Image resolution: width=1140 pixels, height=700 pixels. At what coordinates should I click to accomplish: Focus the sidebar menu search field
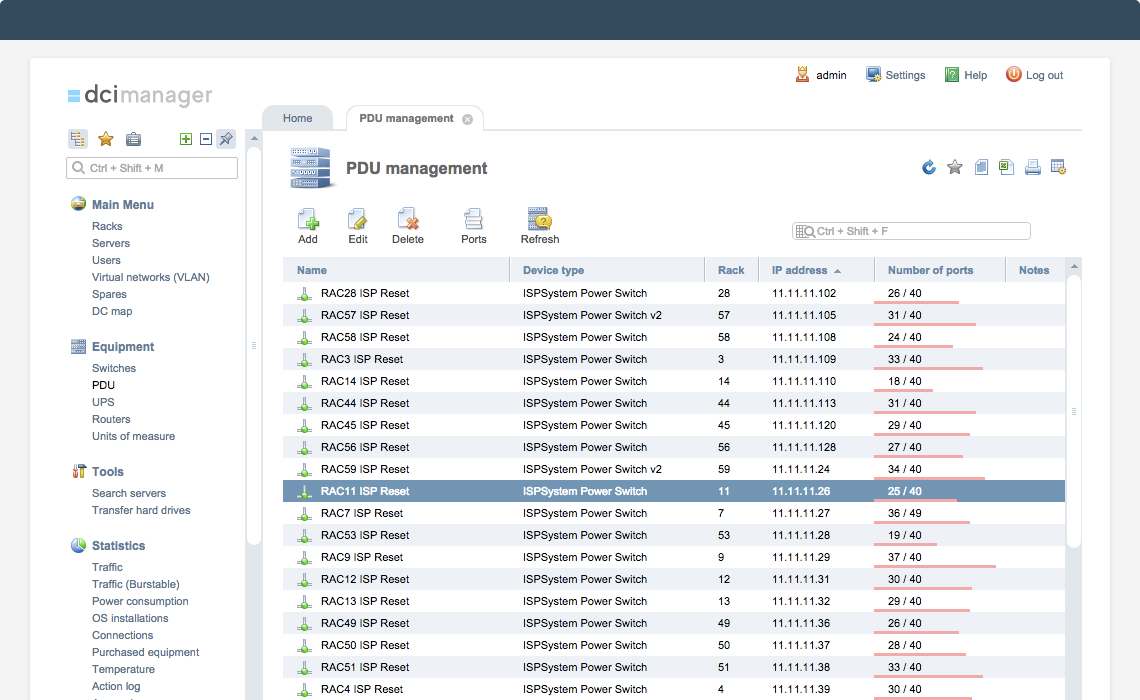click(152, 168)
